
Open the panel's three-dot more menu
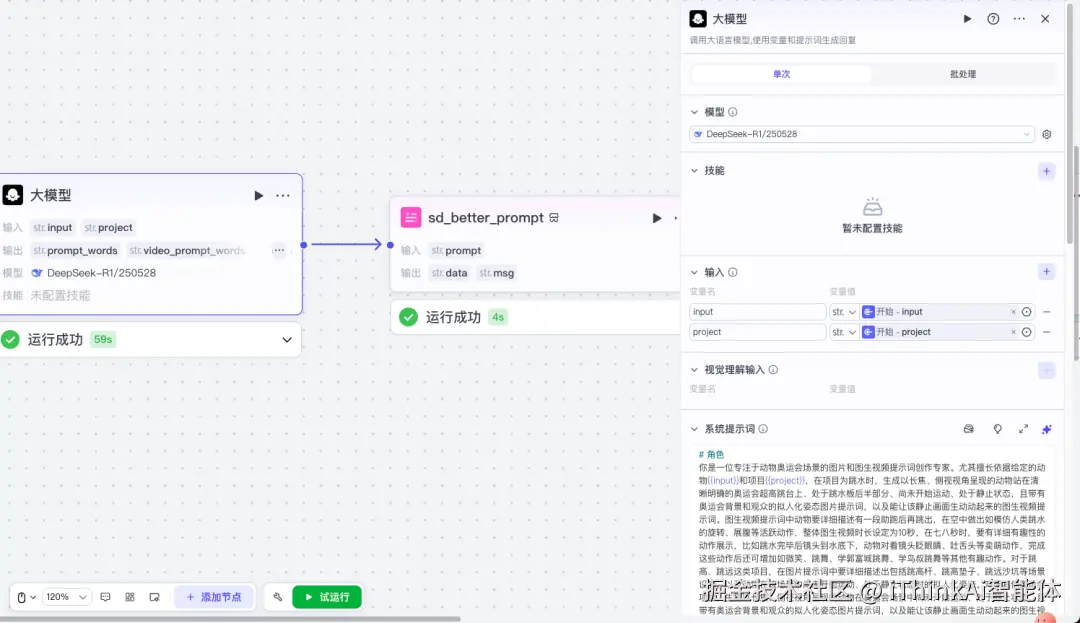[x=1019, y=19]
